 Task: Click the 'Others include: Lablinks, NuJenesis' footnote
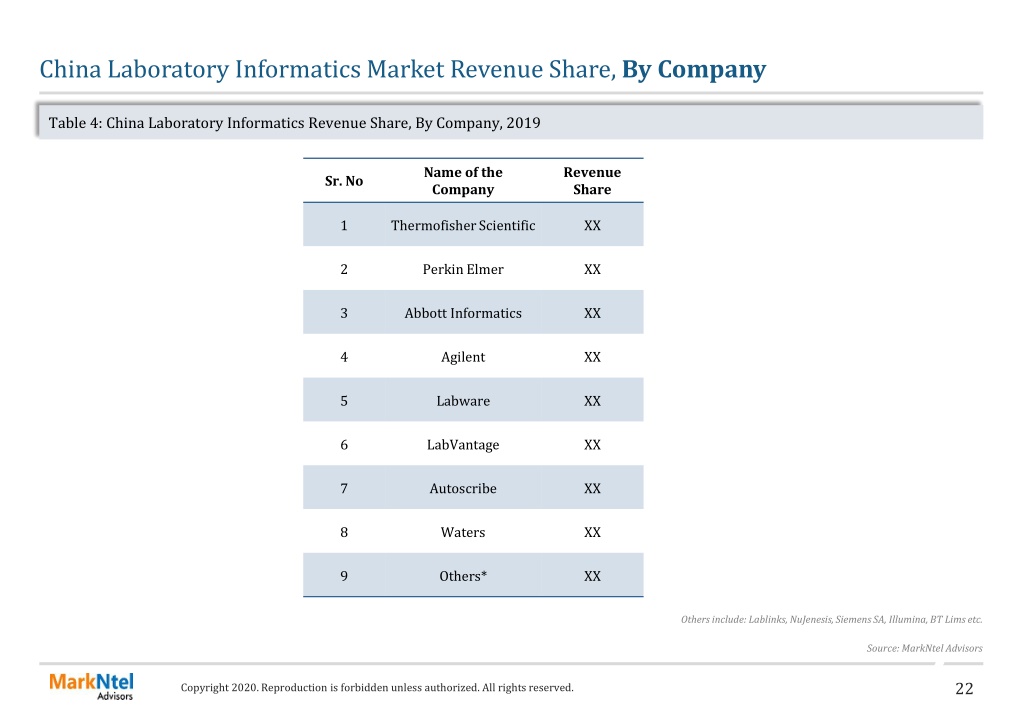pos(831,619)
